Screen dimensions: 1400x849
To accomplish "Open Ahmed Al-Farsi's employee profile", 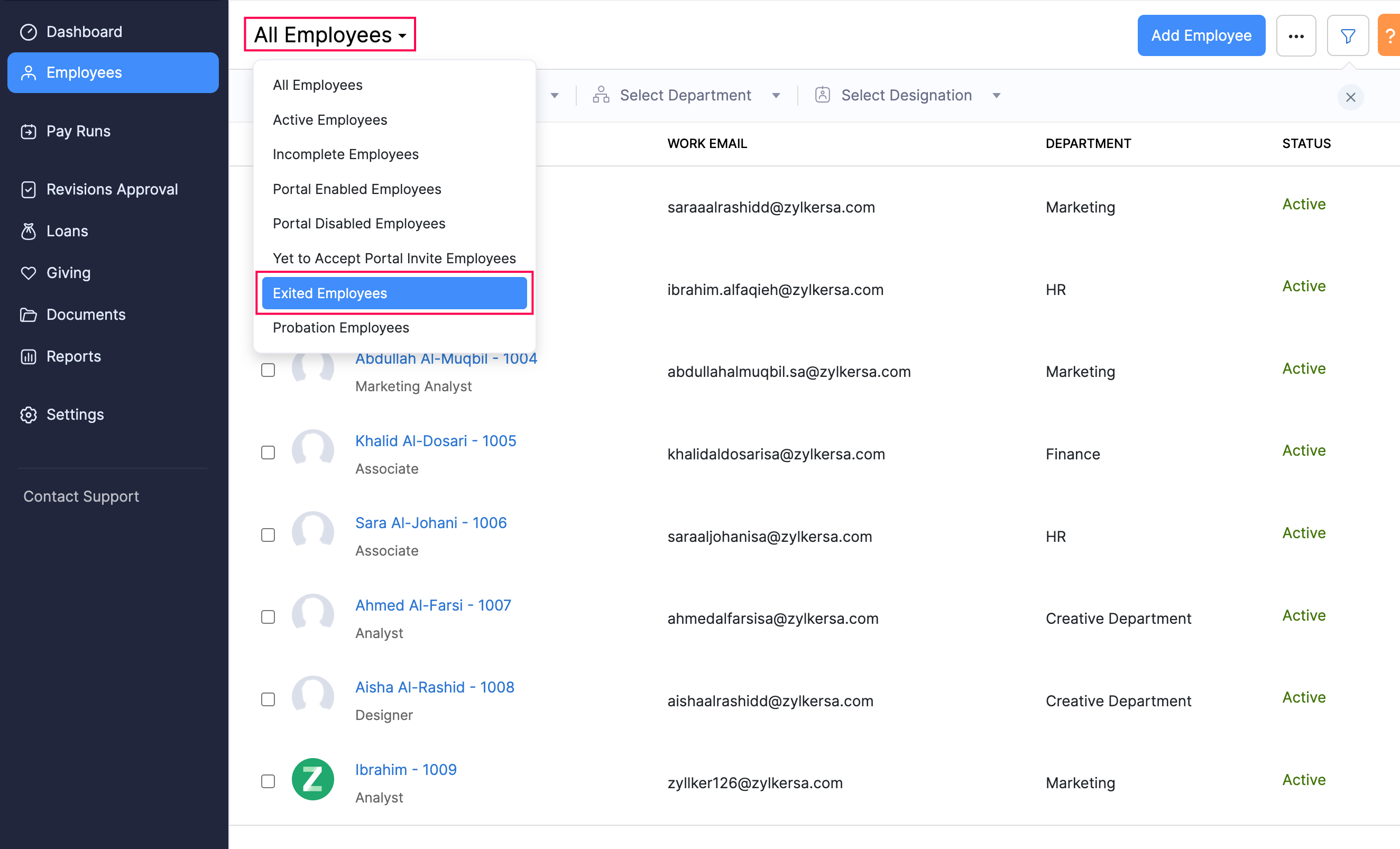I will [x=434, y=605].
